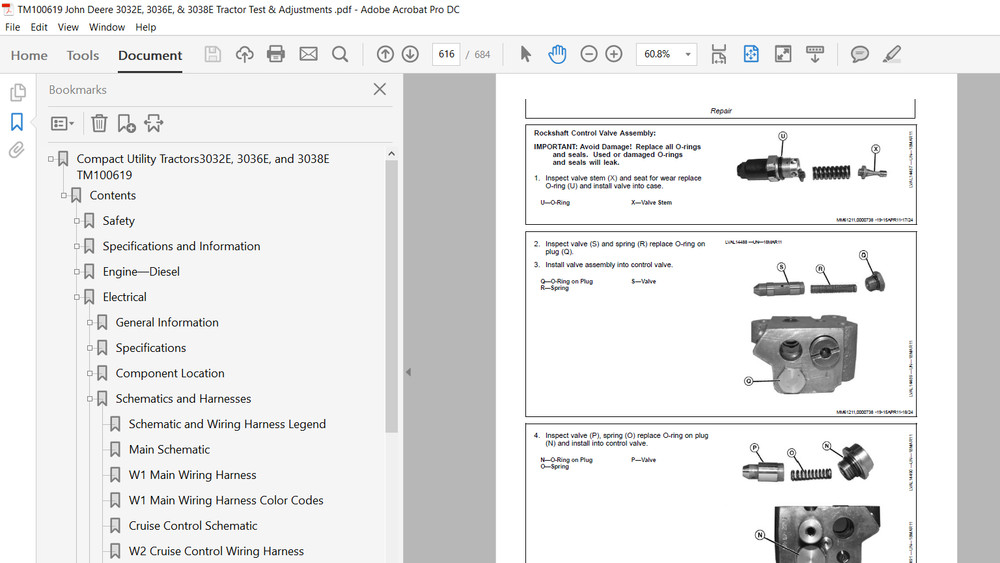The height and width of the screenshot is (563, 1000).
Task: Click the bookmarks panel vertical scrollbar
Action: 392,296
